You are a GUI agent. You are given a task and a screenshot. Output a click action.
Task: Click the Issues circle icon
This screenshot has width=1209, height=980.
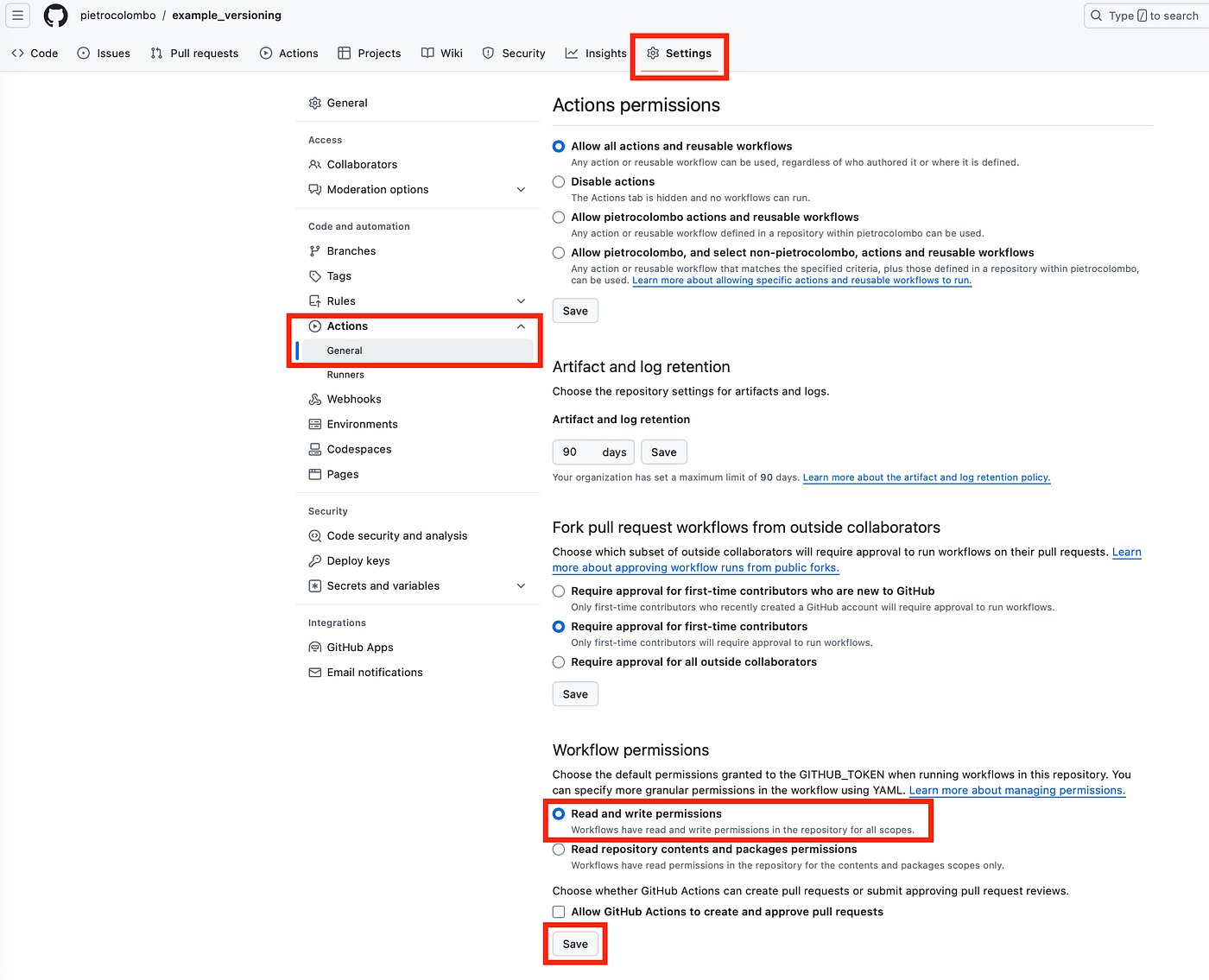tap(84, 54)
